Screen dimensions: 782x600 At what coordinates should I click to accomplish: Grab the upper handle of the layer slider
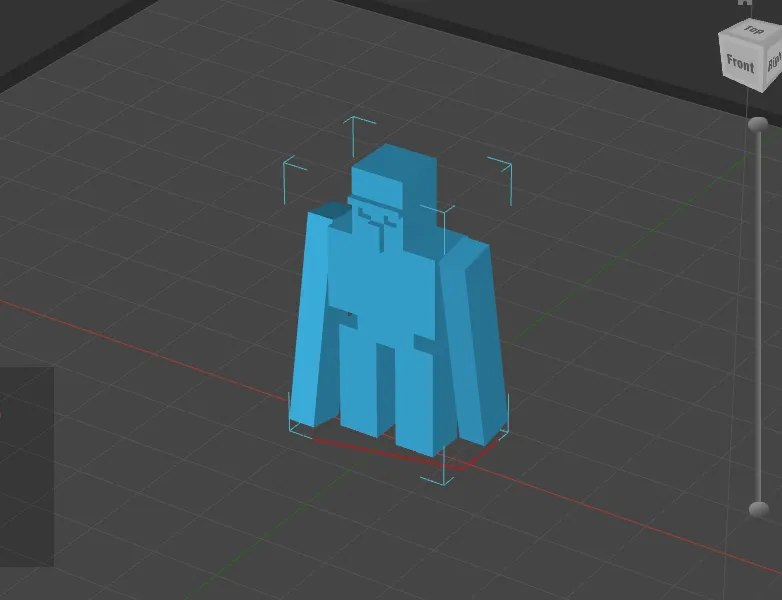point(759,124)
